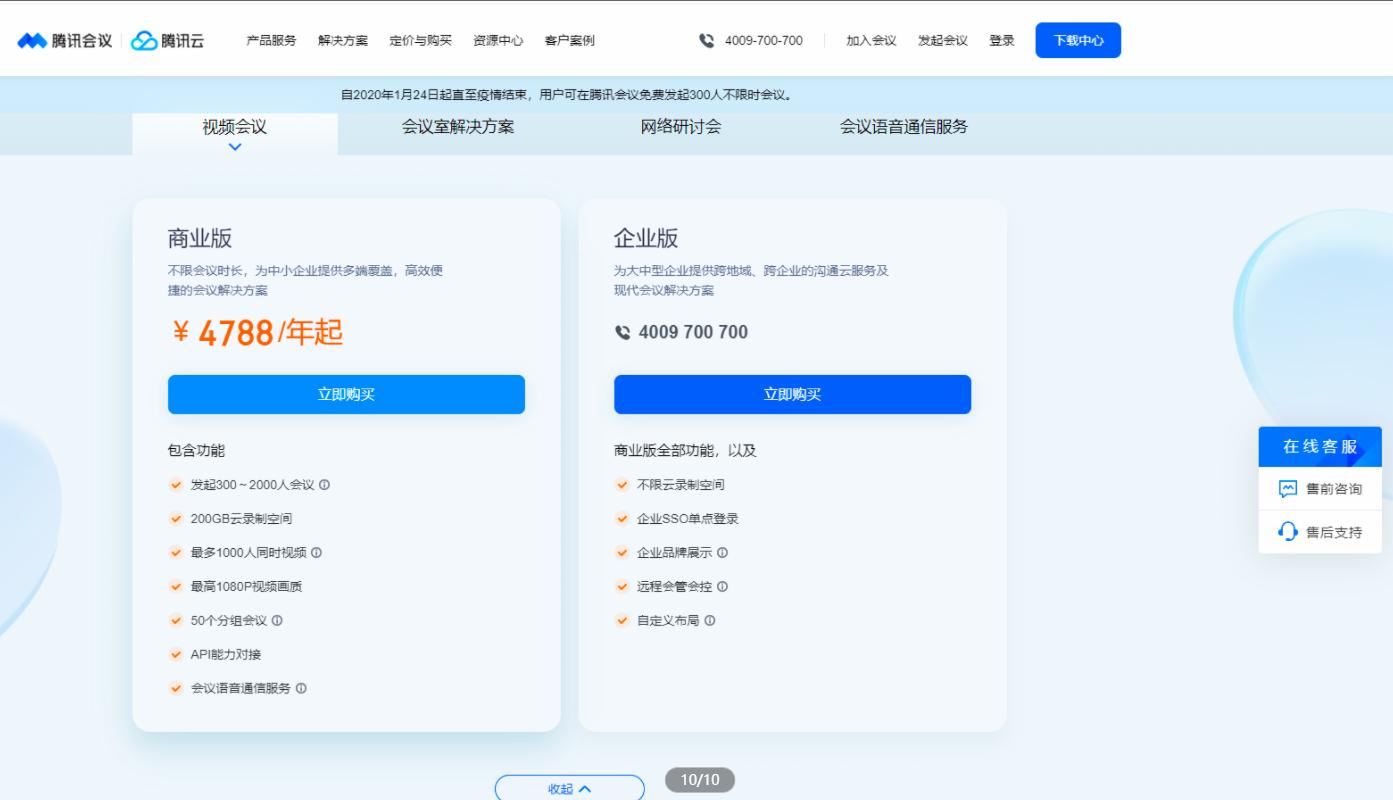1393x800 pixels.
Task: Click the checkmark beside 200GB云录制空间
Action: pyautogui.click(x=173, y=517)
